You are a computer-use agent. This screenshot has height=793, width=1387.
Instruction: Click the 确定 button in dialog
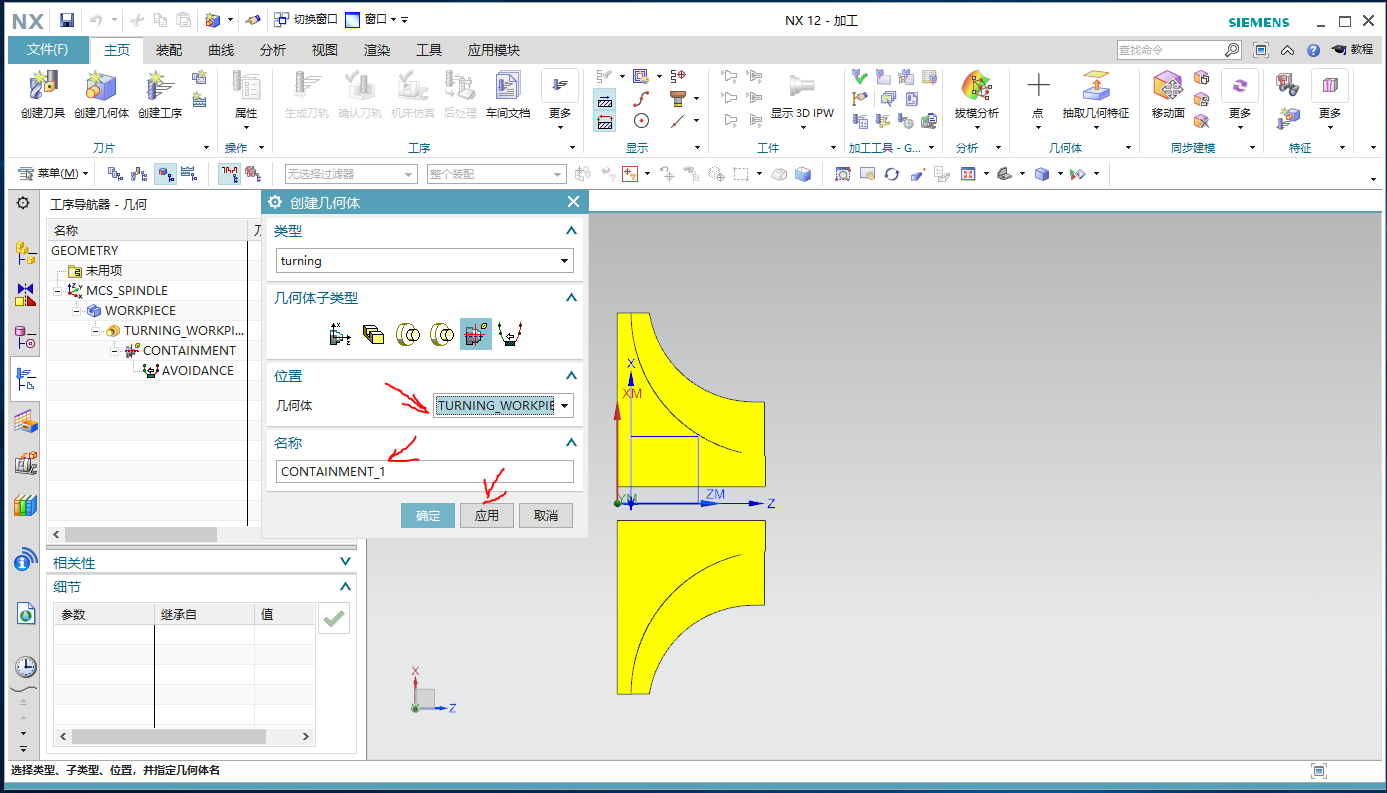pyautogui.click(x=428, y=515)
